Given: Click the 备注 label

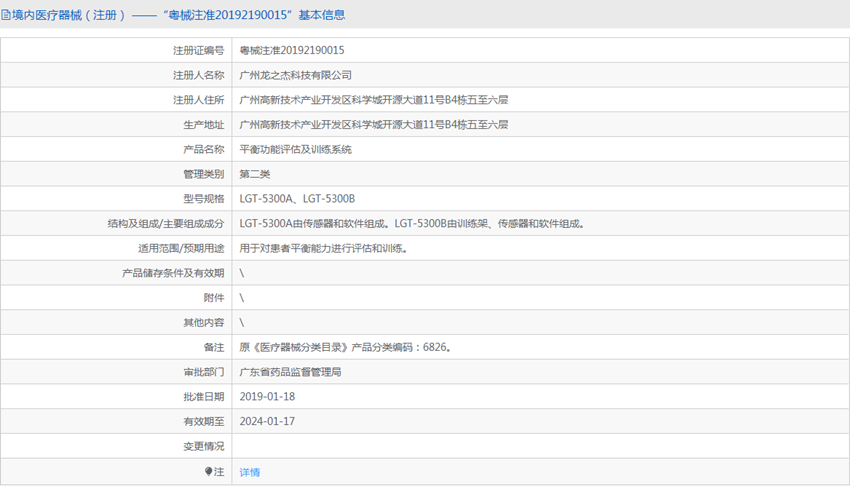Looking at the screenshot, I should pos(214,347).
